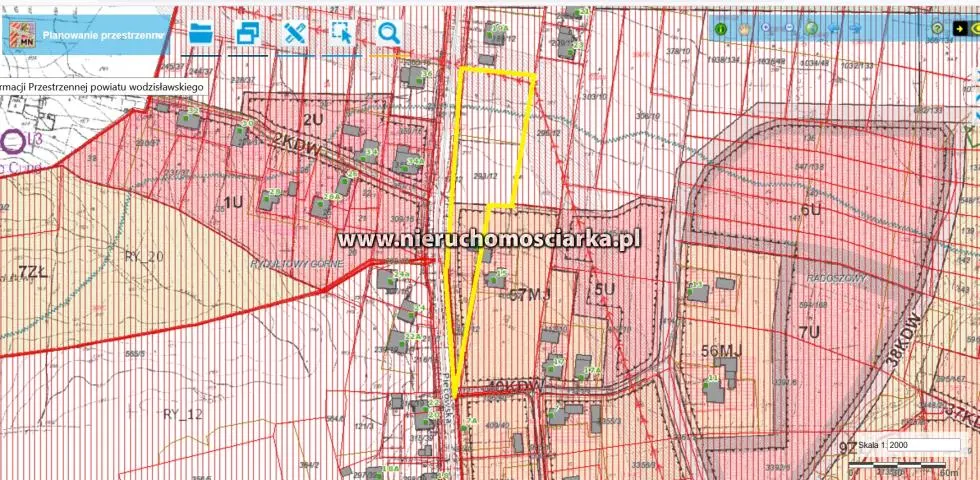Click the overlapping windows icon
Viewport: 980px width, 480px height.
[247, 33]
